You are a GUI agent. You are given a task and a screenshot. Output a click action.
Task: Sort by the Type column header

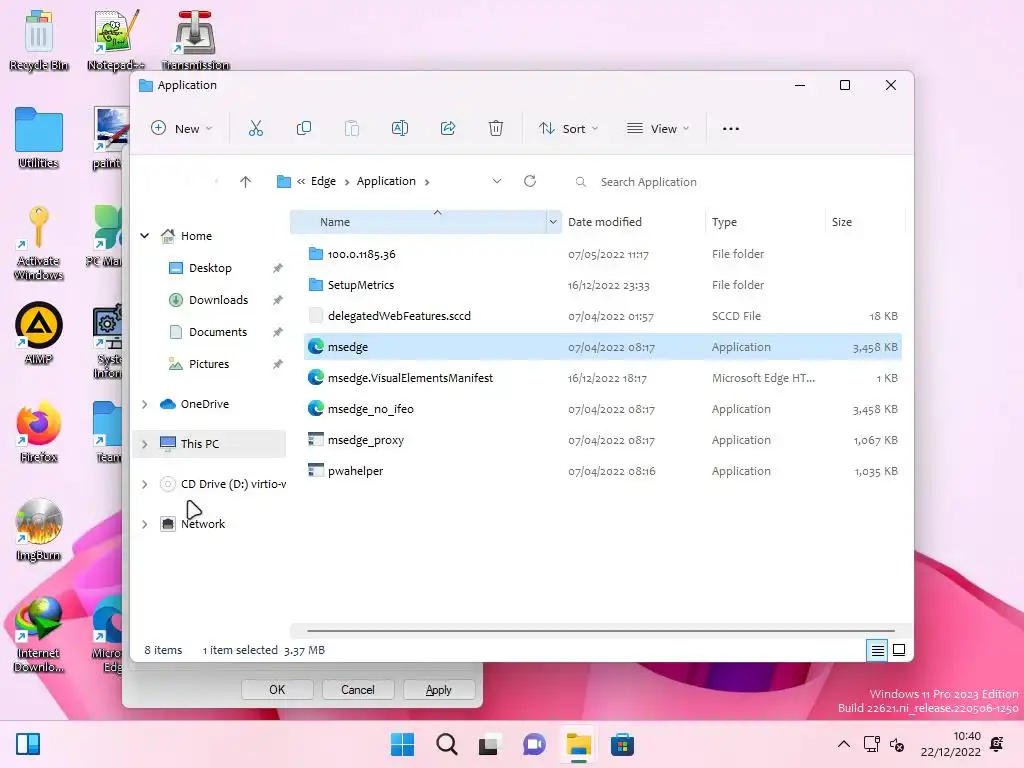pyautogui.click(x=765, y=222)
